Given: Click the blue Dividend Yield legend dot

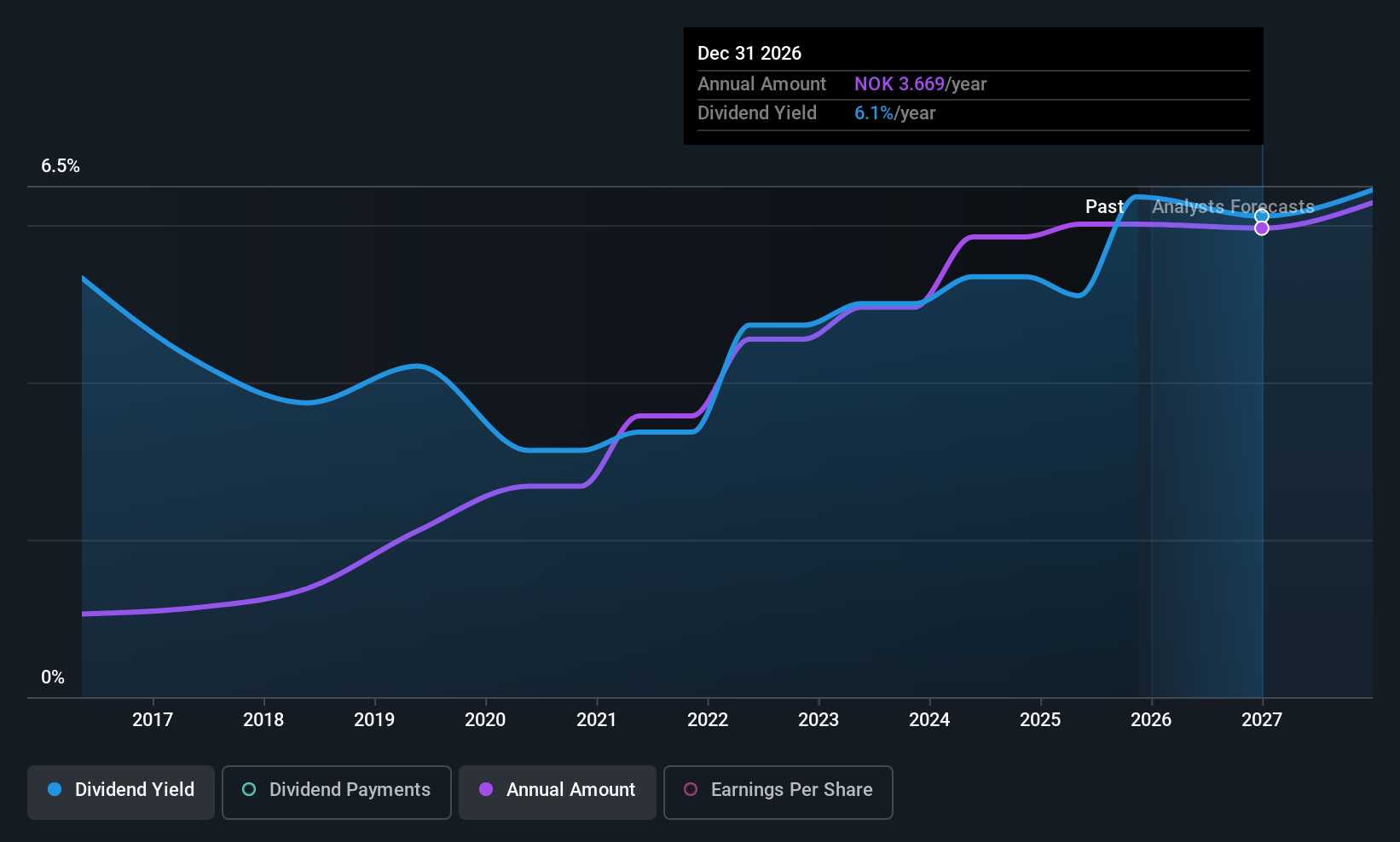Looking at the screenshot, I should pos(54,790).
